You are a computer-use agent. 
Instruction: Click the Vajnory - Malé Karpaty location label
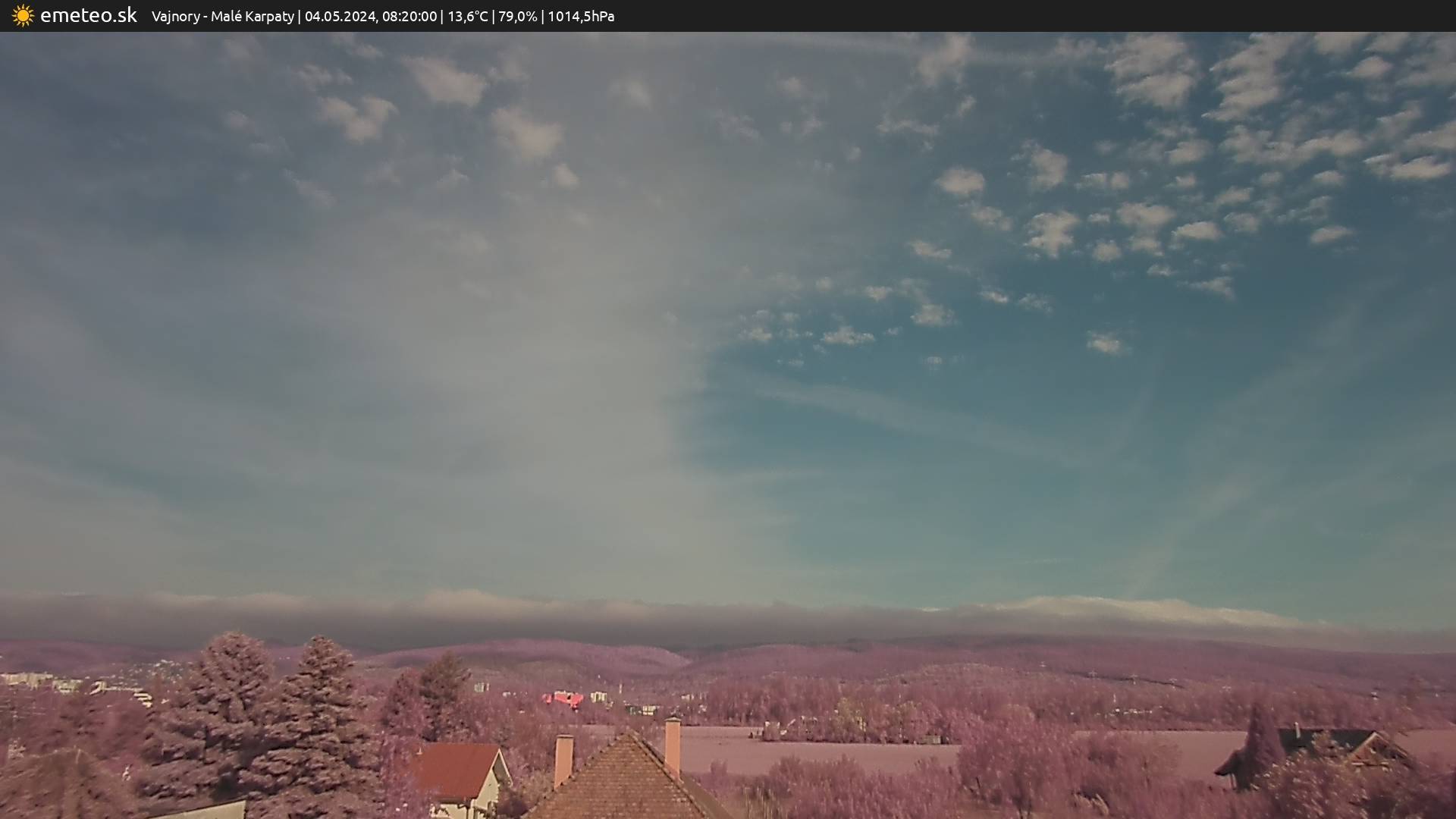click(222, 17)
